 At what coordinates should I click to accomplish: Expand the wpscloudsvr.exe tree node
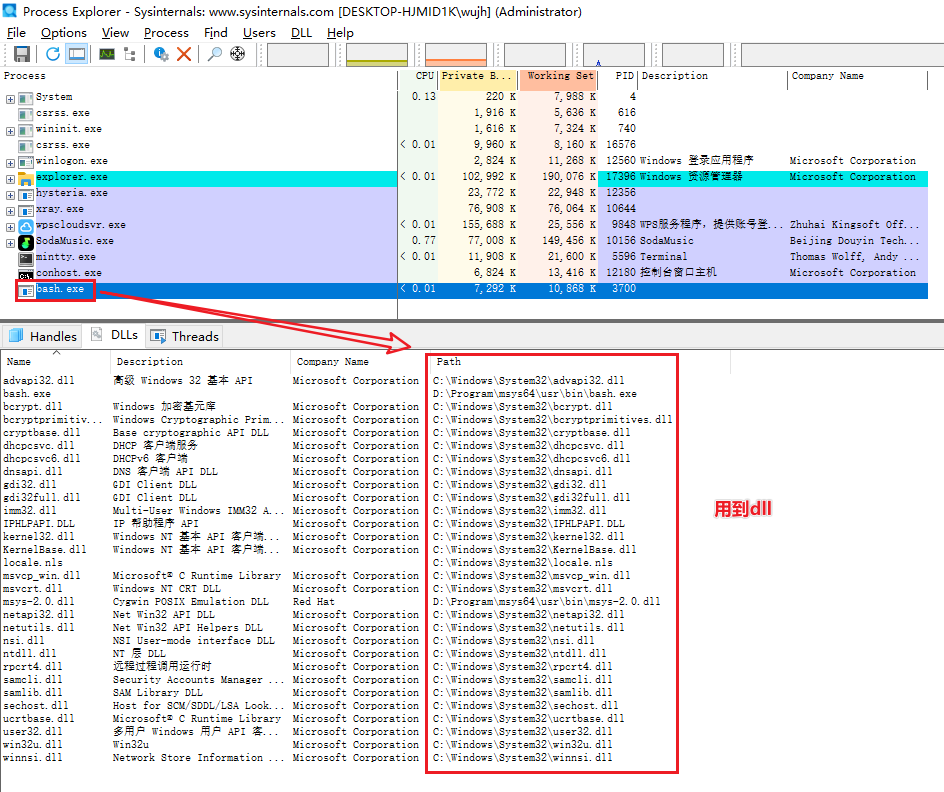click(x=10, y=227)
